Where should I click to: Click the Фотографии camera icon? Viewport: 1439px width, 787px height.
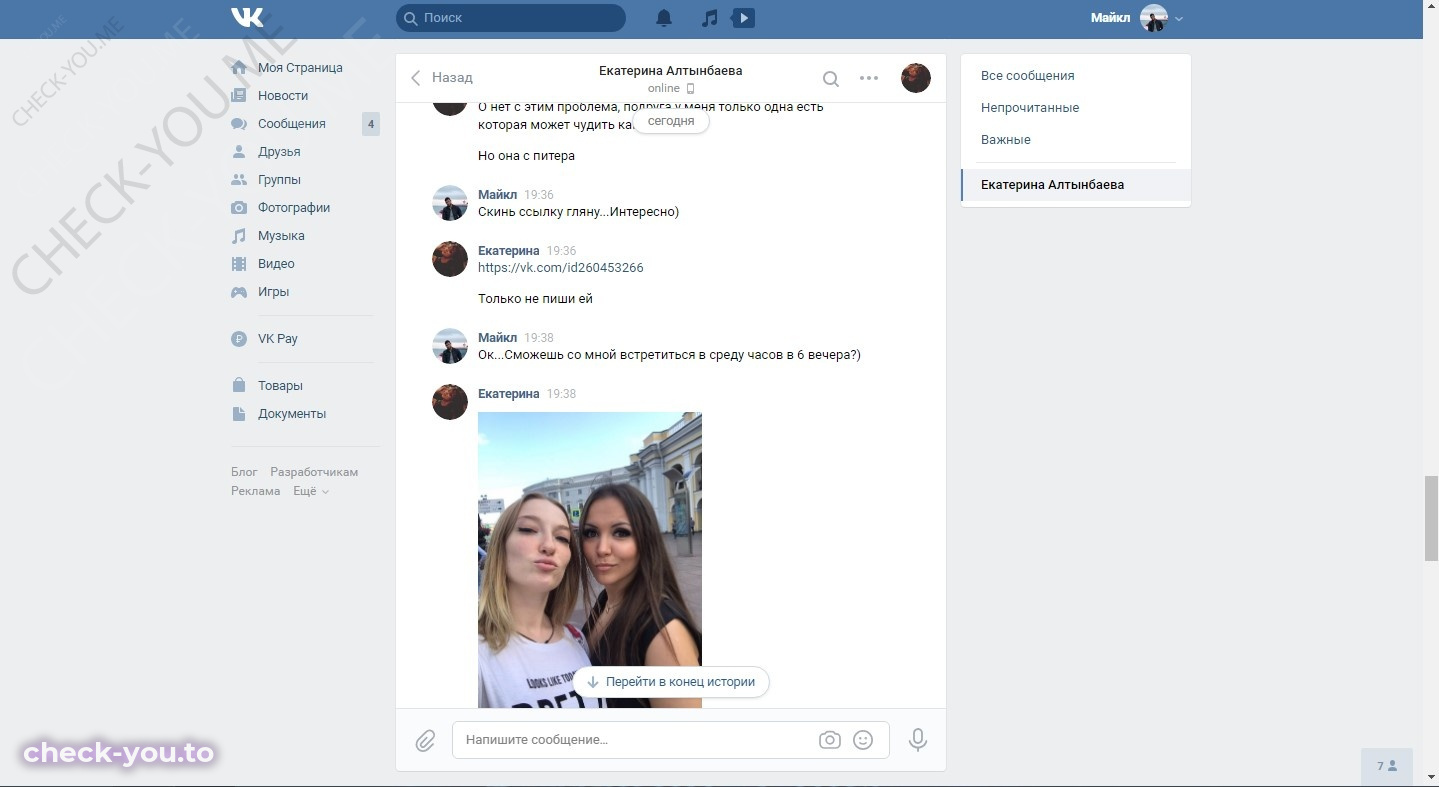(x=239, y=208)
